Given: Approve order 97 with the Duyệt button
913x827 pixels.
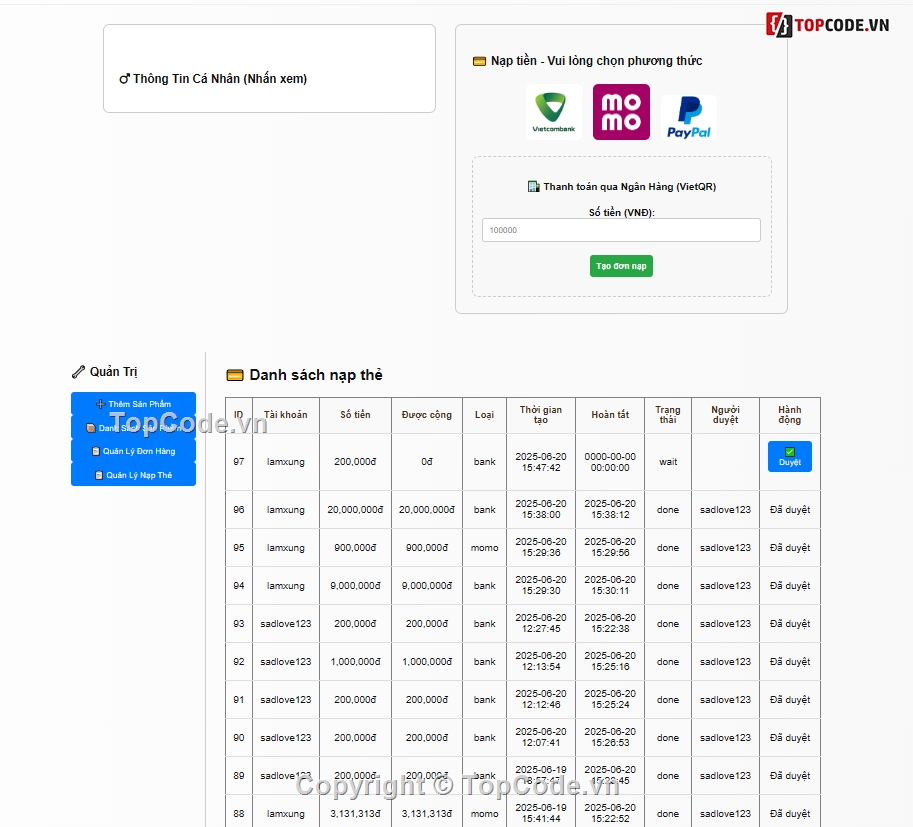Looking at the screenshot, I should tap(790, 457).
